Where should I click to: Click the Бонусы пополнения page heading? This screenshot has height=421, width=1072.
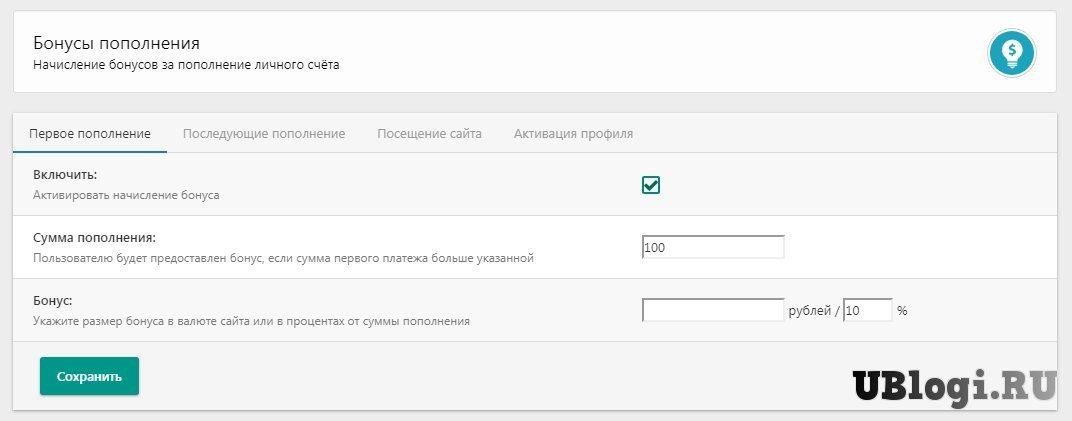pos(117,44)
